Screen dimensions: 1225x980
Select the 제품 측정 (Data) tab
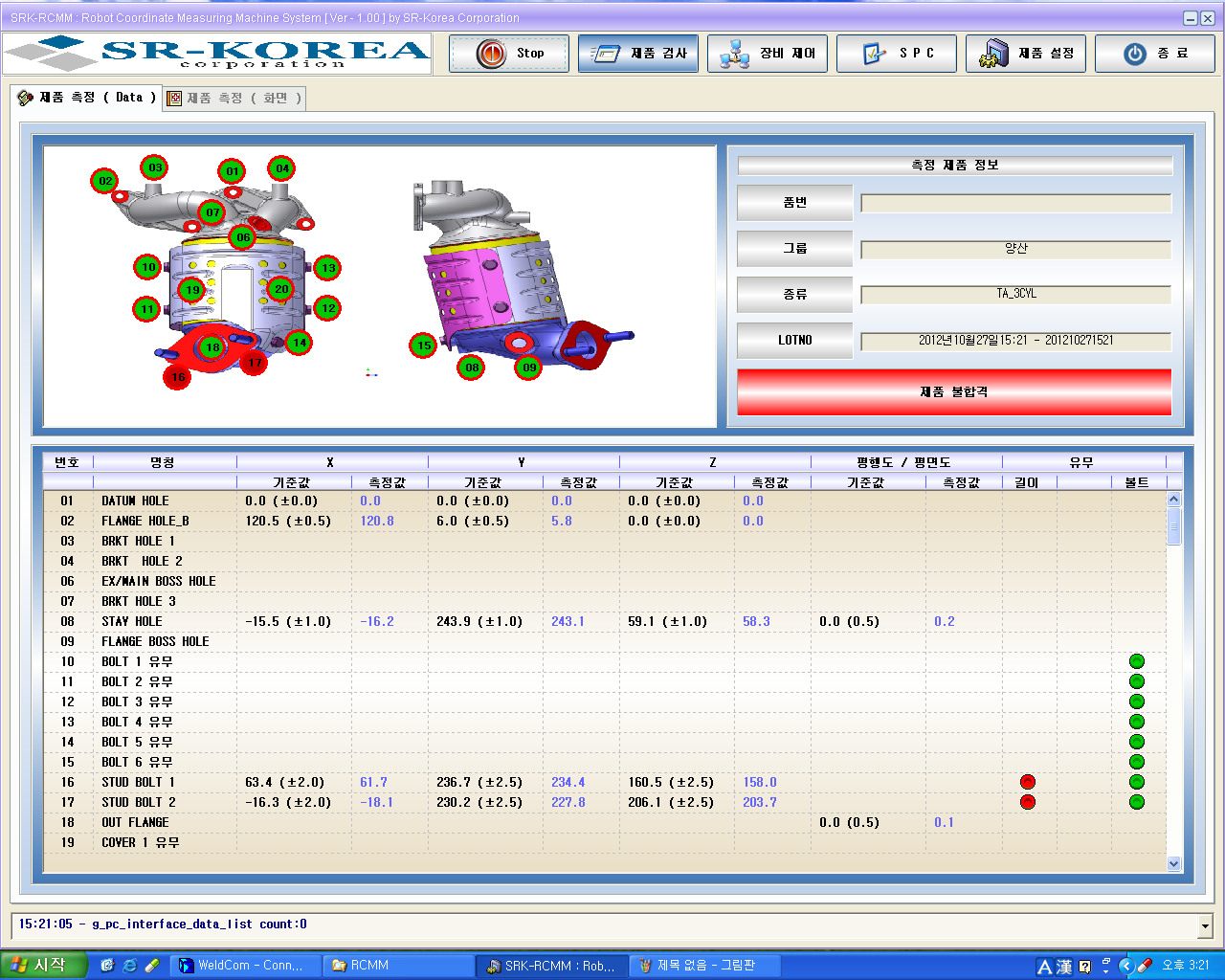87,98
